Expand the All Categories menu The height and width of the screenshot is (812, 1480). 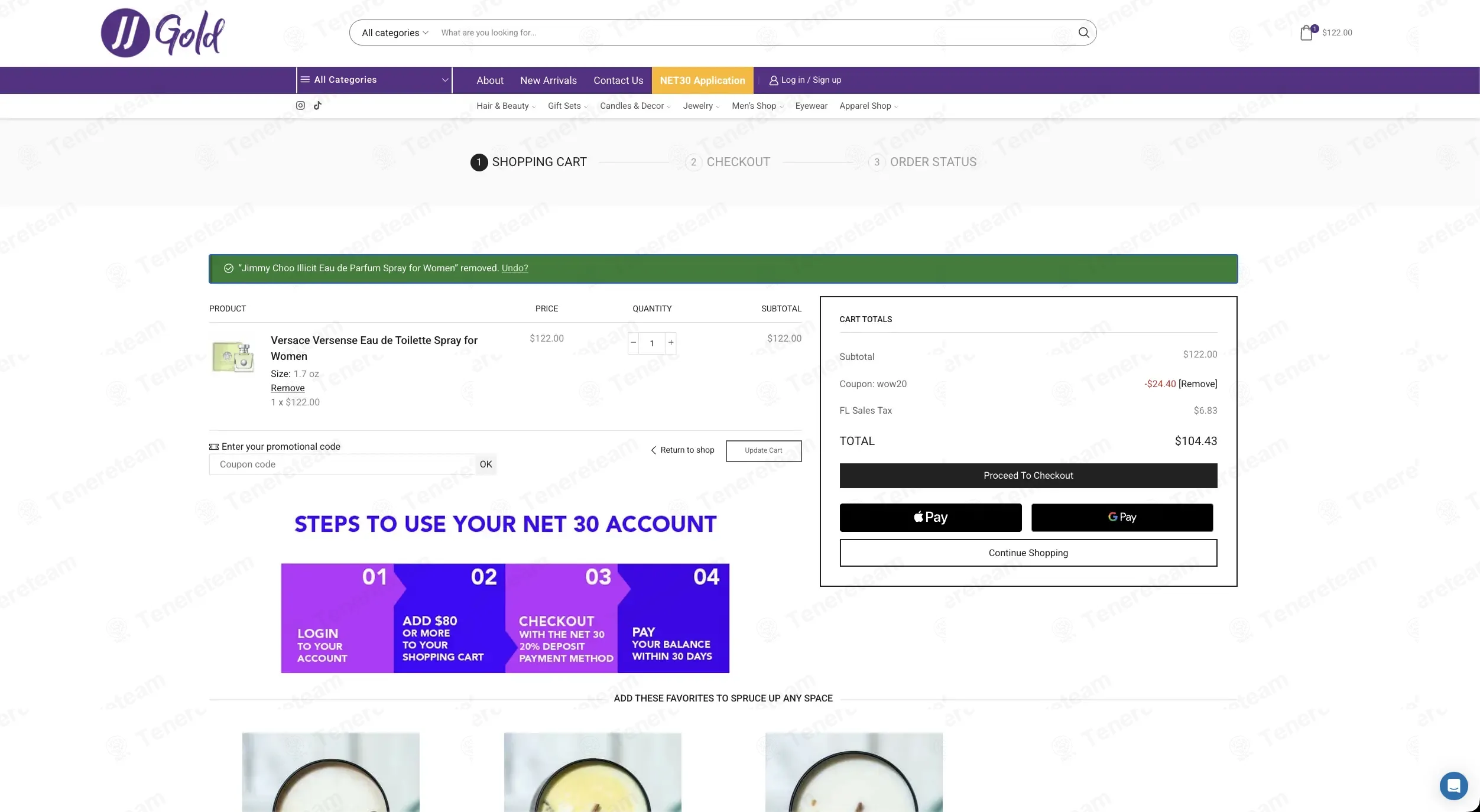pyautogui.click(x=374, y=80)
